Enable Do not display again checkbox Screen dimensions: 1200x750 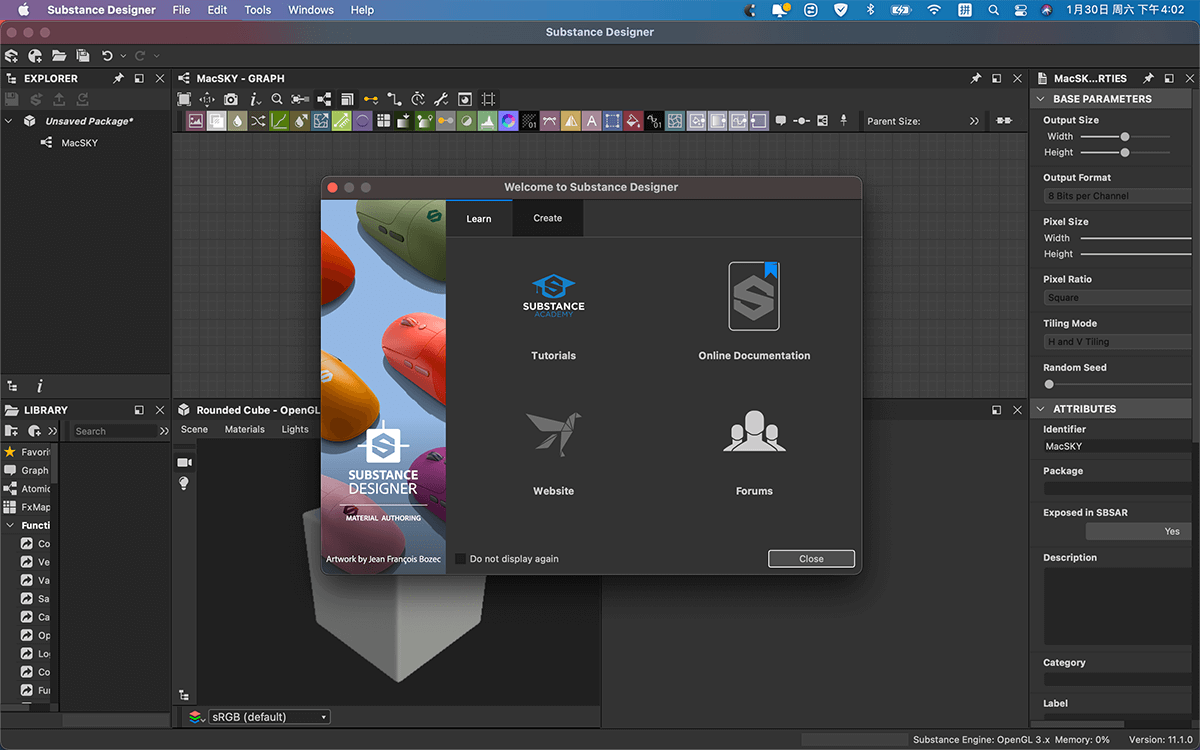(460, 559)
